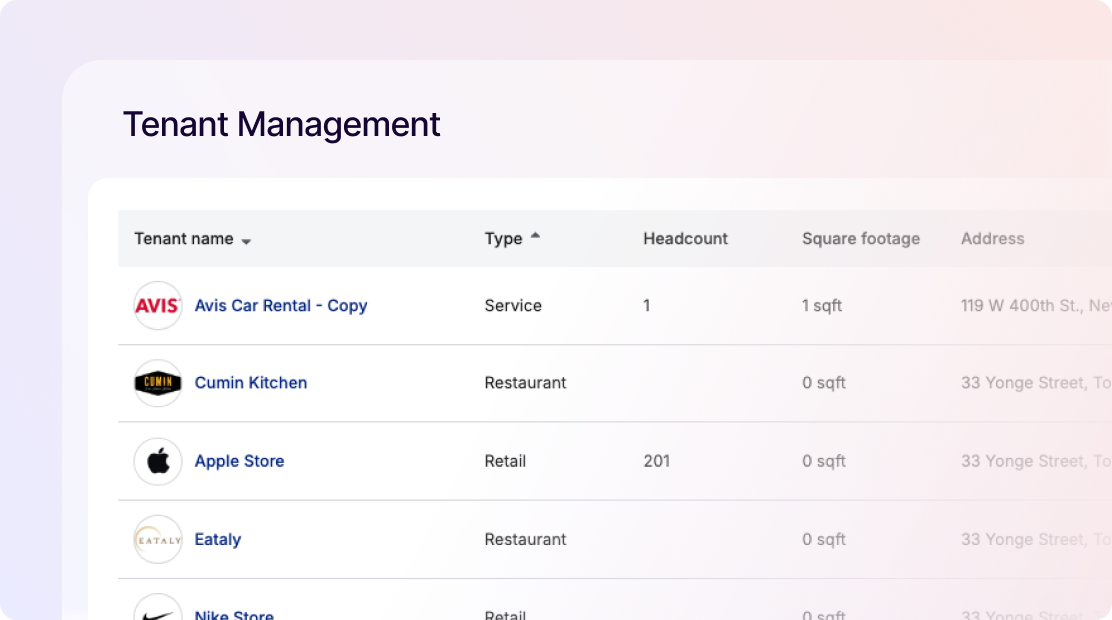Image resolution: width=1112 pixels, height=620 pixels.
Task: Click the Square footage column header
Action: coord(860,239)
